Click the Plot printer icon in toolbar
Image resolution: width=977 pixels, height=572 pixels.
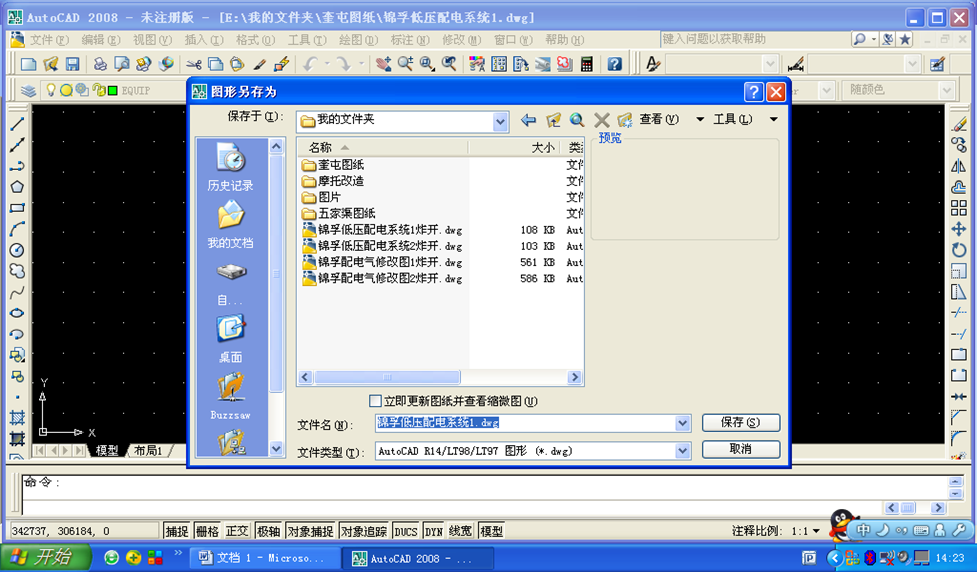tap(100, 64)
